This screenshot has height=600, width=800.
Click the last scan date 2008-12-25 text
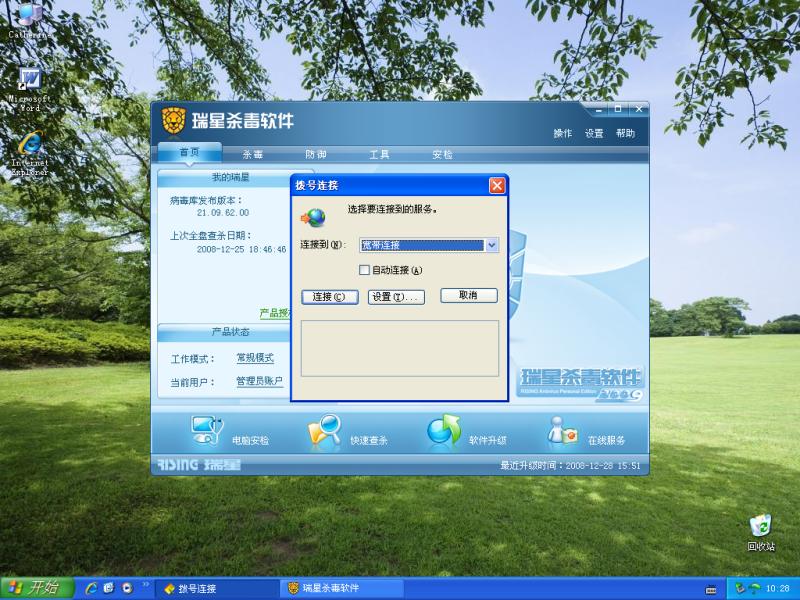pos(242,249)
